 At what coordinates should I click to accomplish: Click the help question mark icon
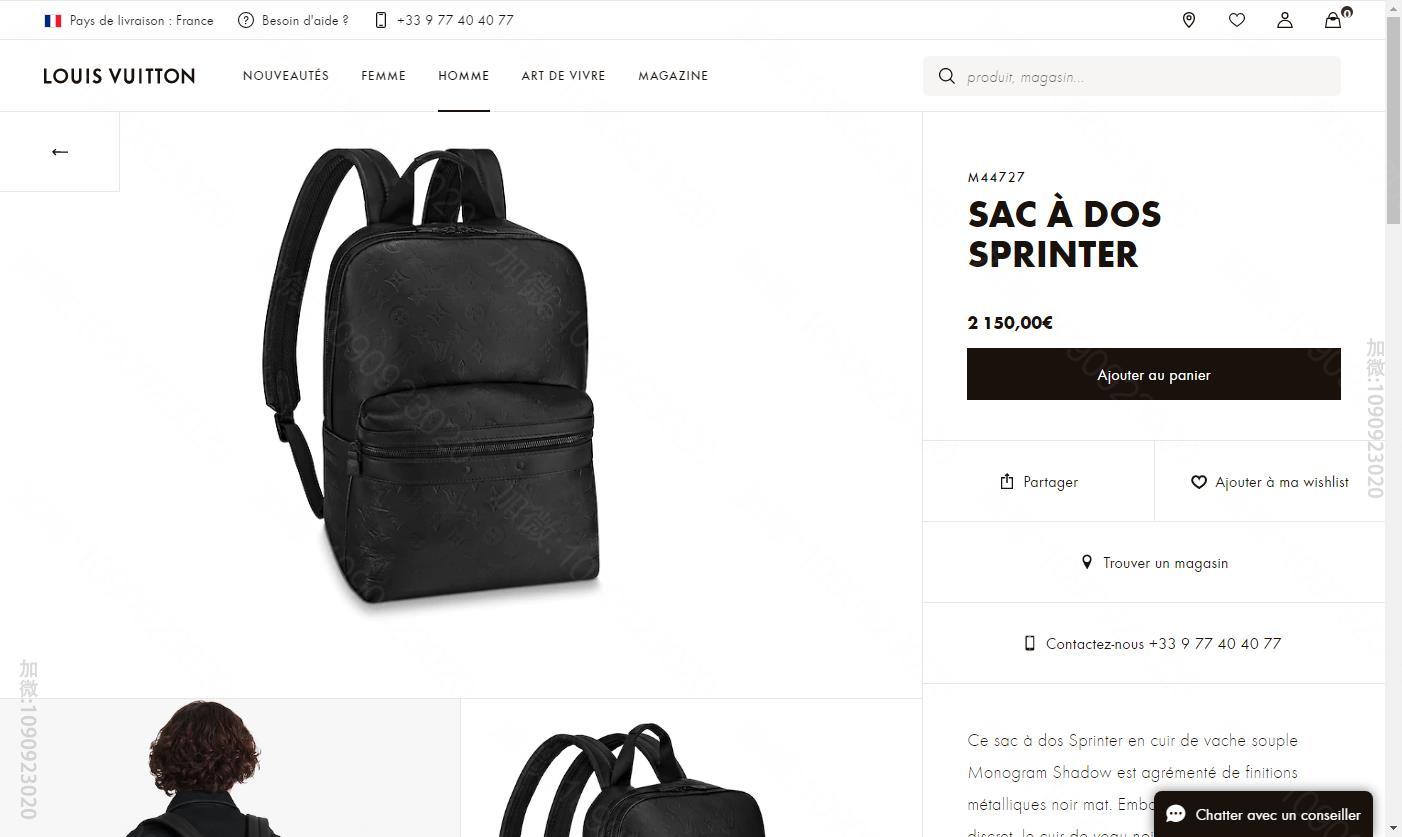click(x=246, y=20)
